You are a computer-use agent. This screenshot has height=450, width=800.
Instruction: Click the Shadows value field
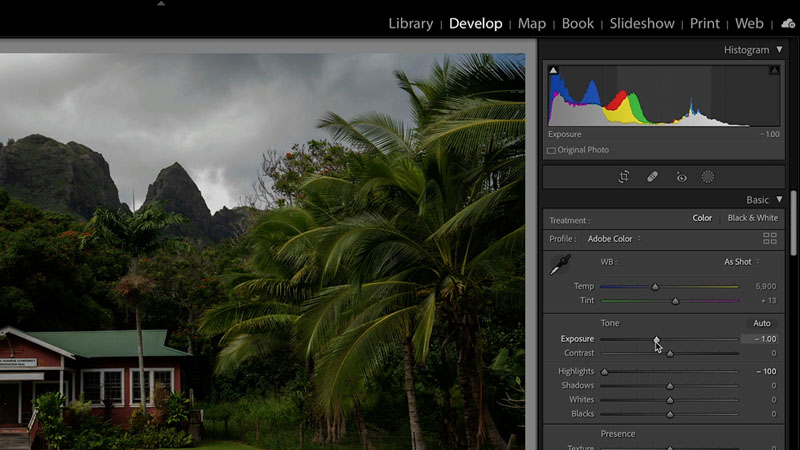[773, 386]
